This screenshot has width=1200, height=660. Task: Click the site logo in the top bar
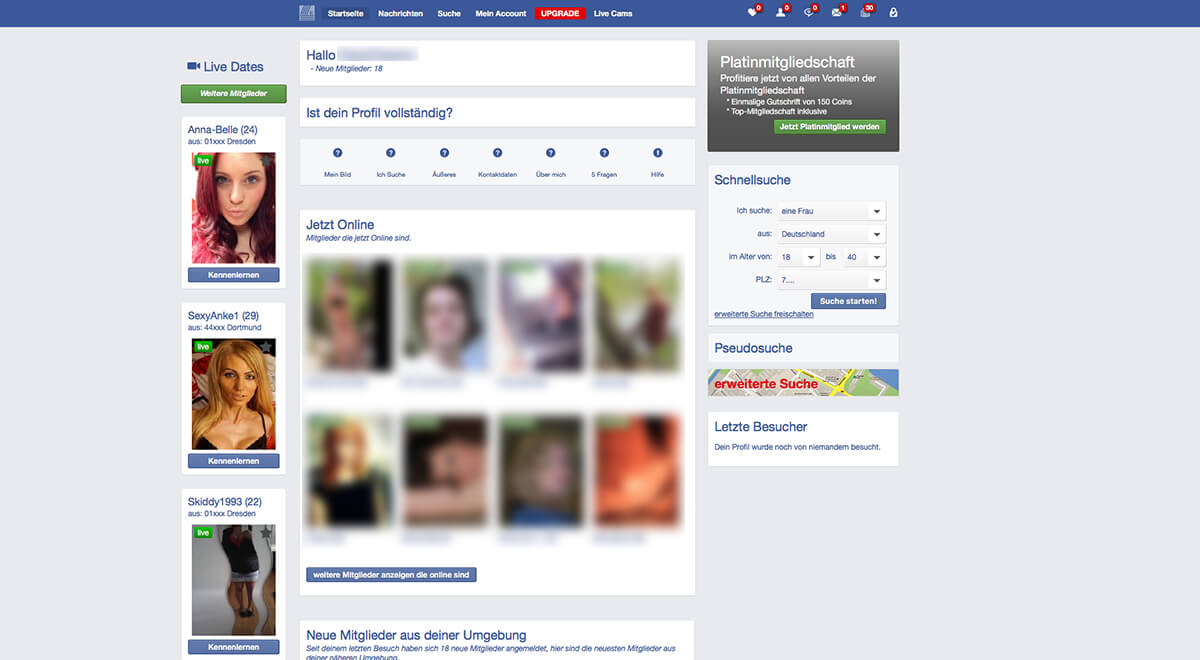pos(307,13)
